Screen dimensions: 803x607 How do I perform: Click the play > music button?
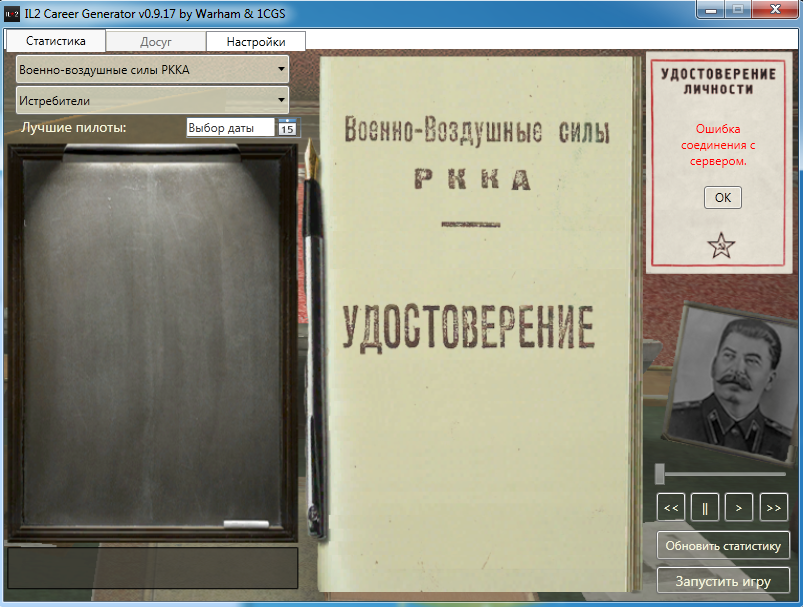click(739, 508)
